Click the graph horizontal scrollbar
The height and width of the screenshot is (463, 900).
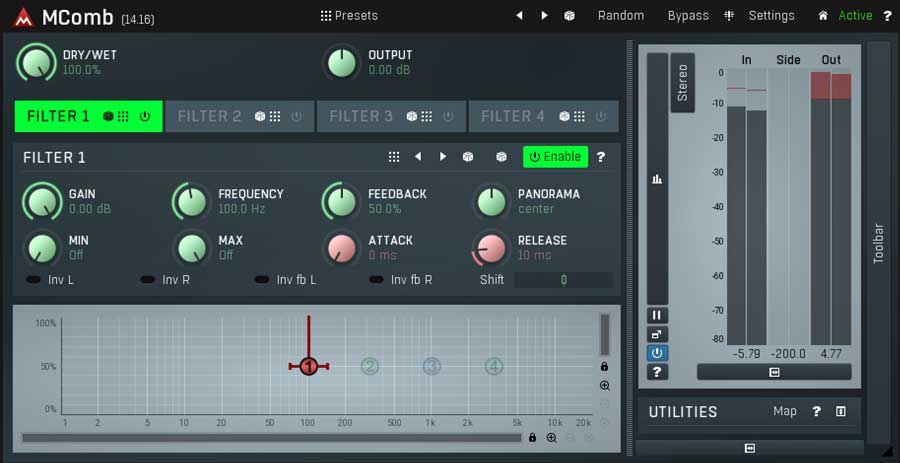point(271,438)
